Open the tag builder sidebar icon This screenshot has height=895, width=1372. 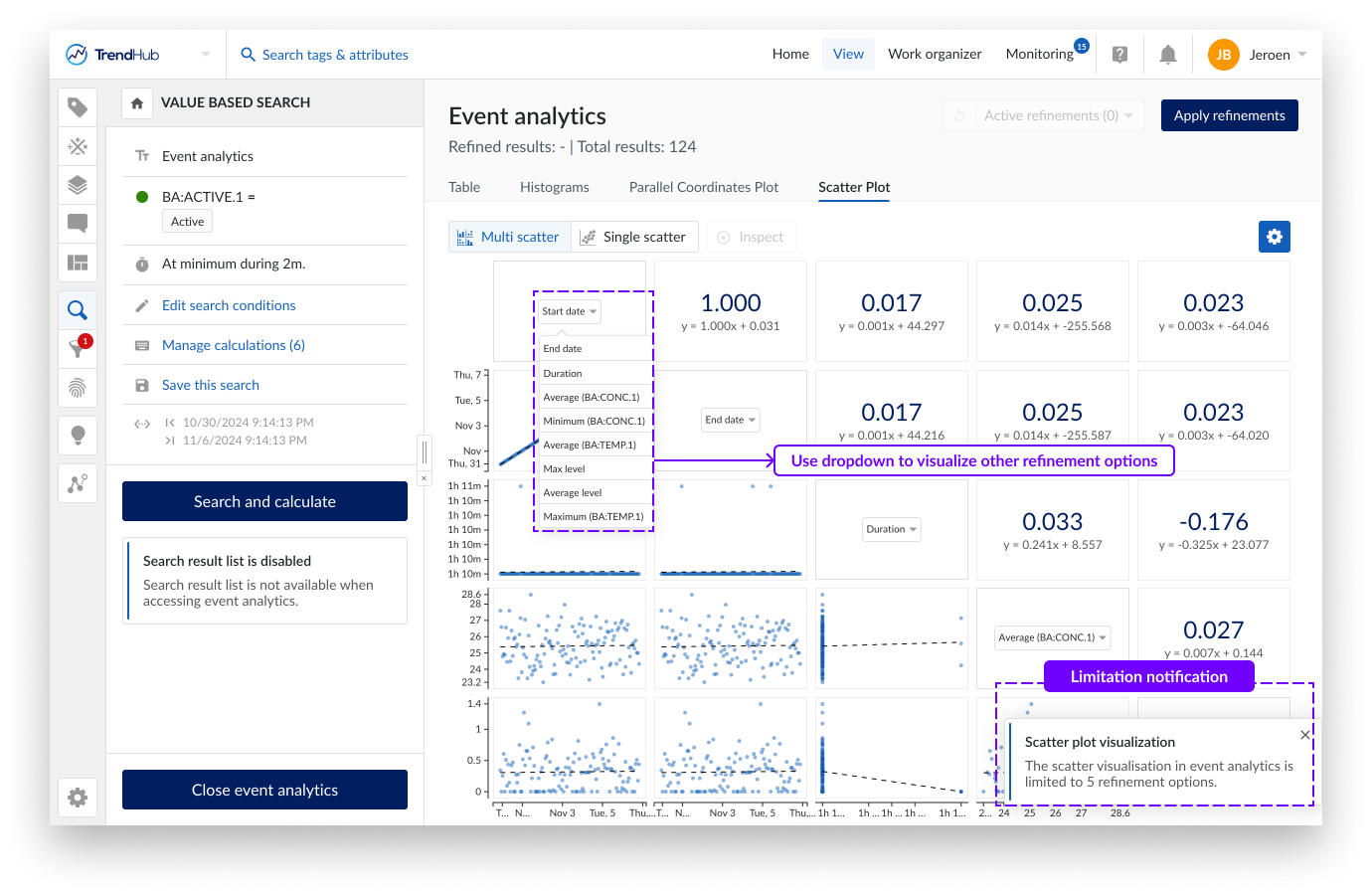[78, 107]
